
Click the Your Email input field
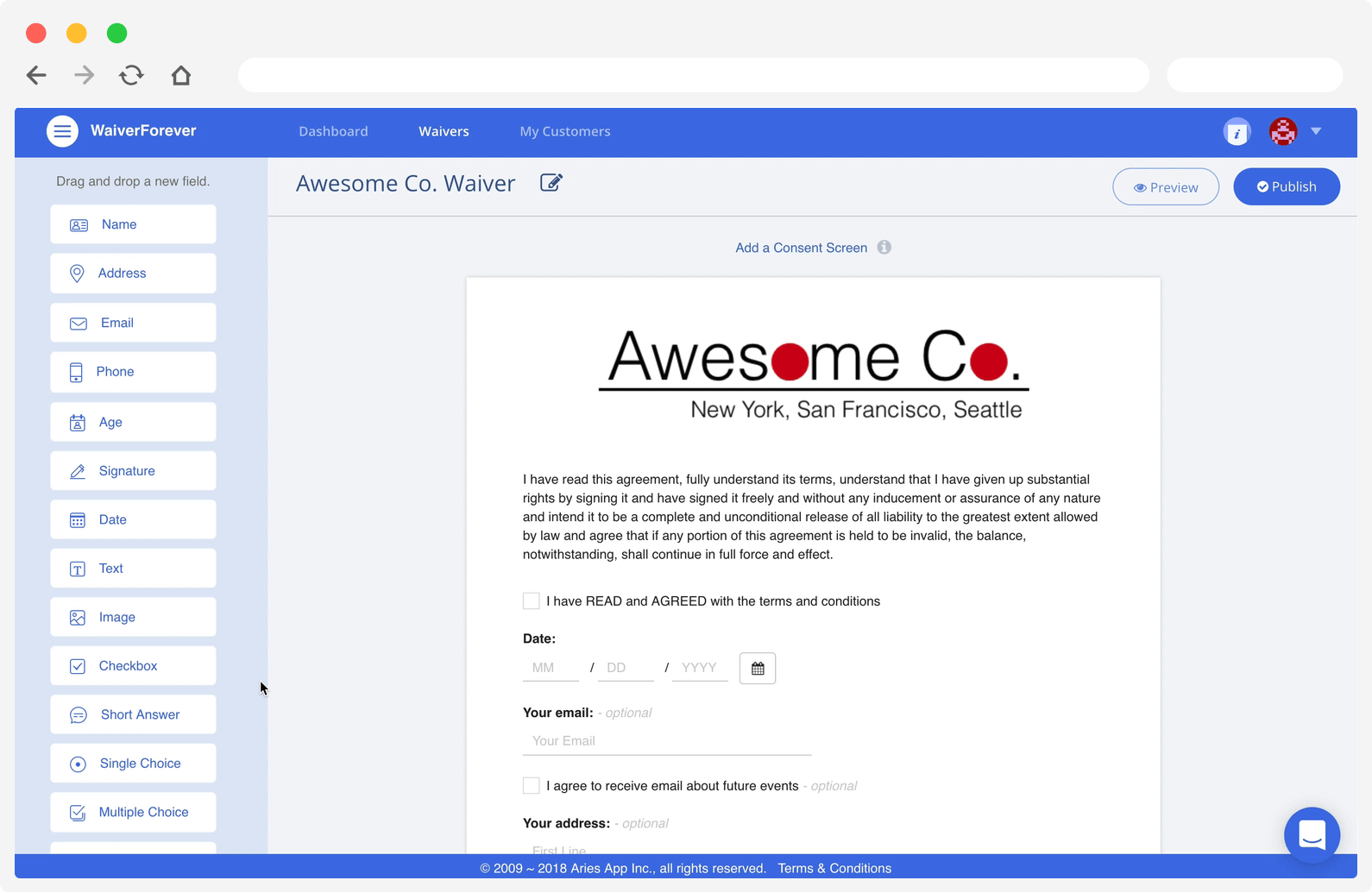667,741
